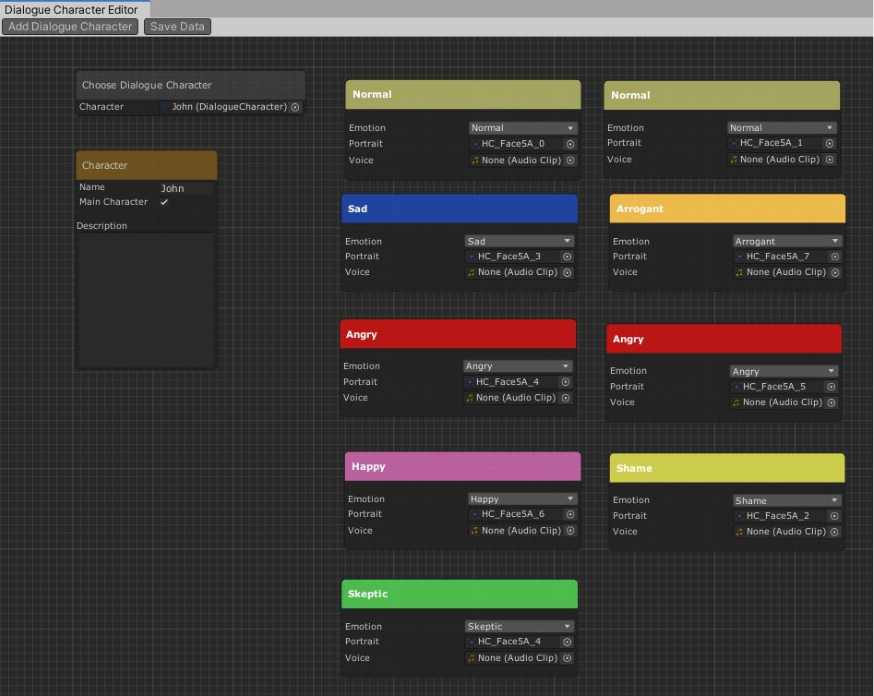Expand the Emotion dropdown showing Skeptic
Image resolution: width=874 pixels, height=696 pixels.
click(519, 626)
